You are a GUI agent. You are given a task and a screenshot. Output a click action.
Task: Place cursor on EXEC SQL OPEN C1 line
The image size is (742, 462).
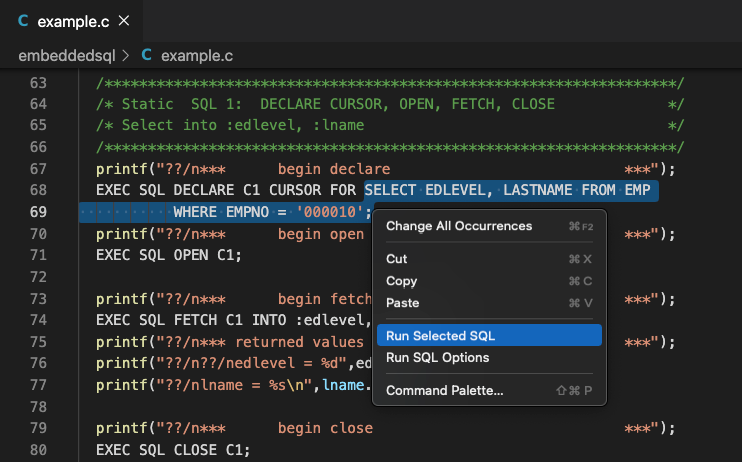coord(168,255)
